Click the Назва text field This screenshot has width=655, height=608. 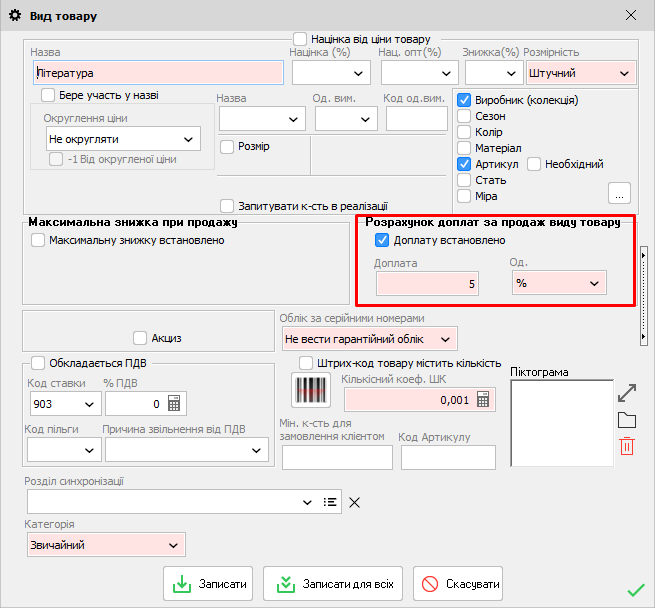[157, 73]
